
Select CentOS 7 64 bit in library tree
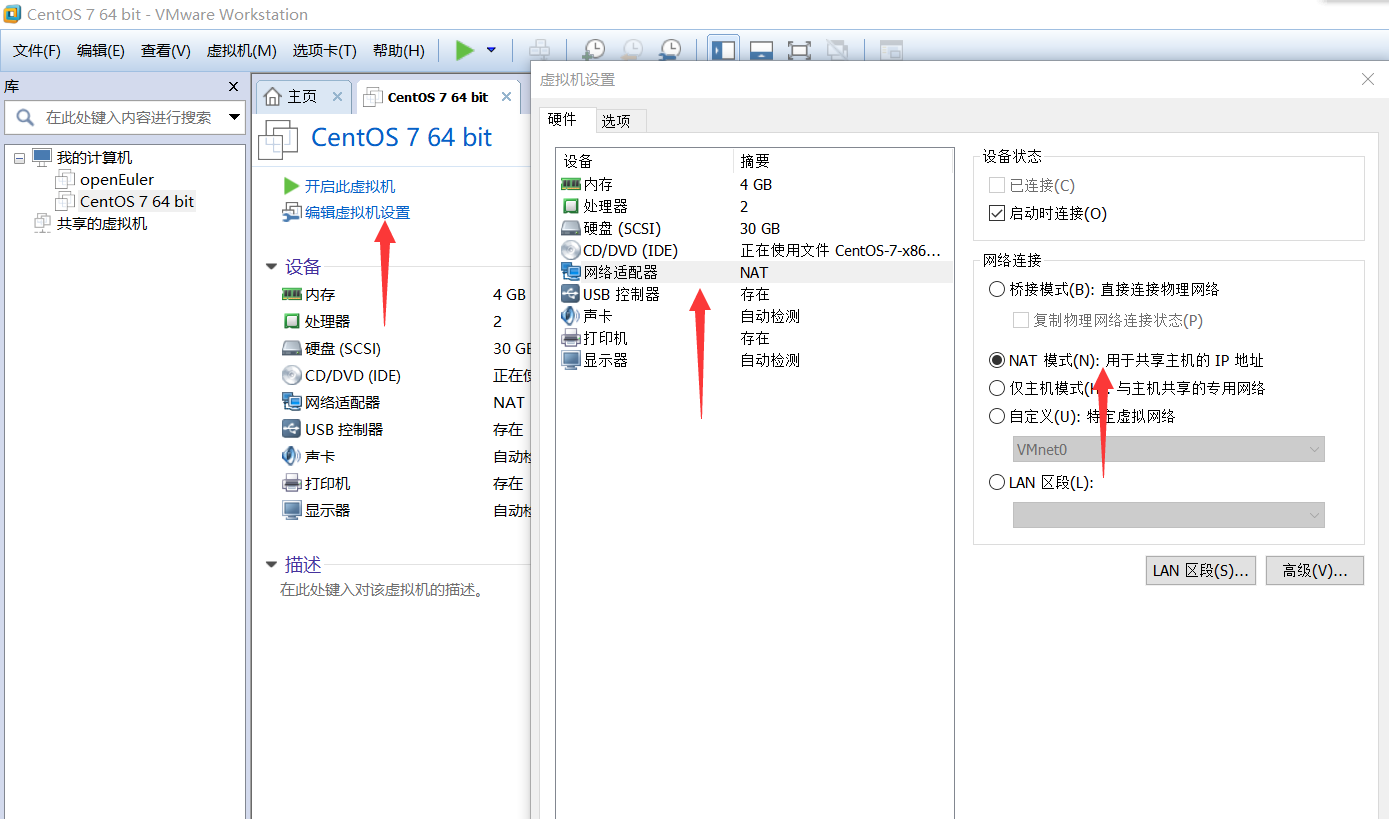(x=137, y=201)
